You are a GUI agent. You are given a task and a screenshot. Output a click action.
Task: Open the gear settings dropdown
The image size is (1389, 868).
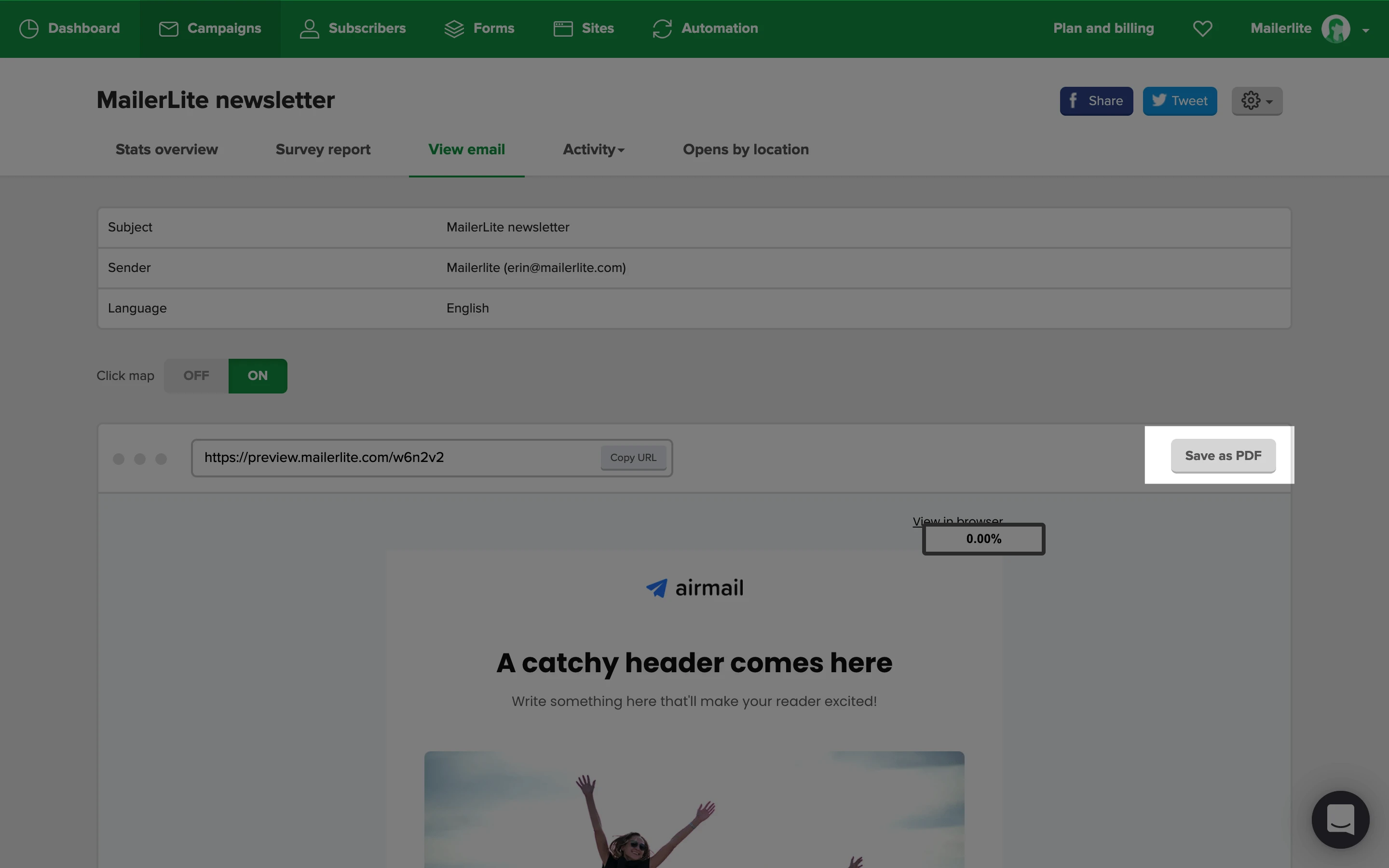(x=1256, y=101)
